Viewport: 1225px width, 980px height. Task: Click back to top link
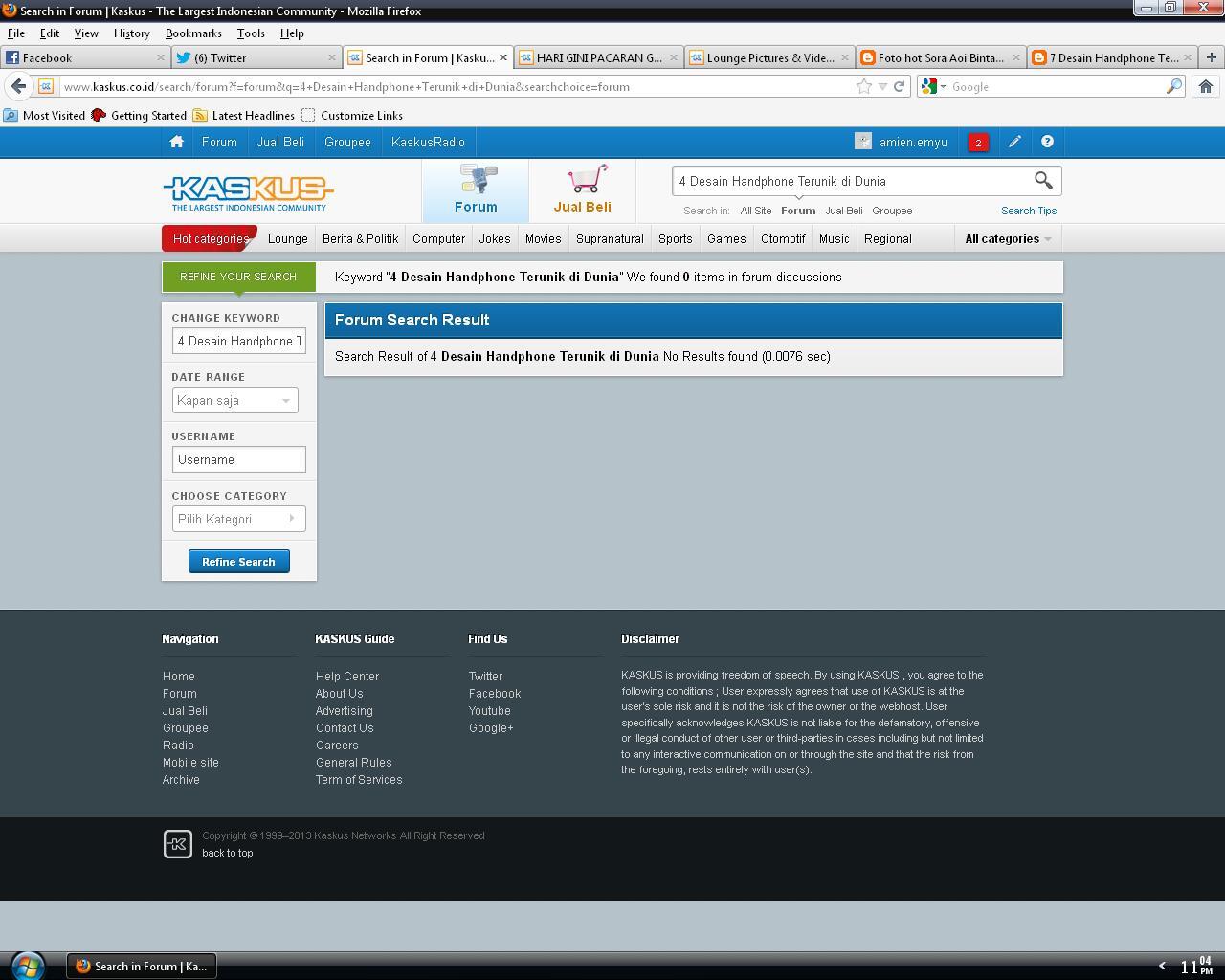(228, 853)
